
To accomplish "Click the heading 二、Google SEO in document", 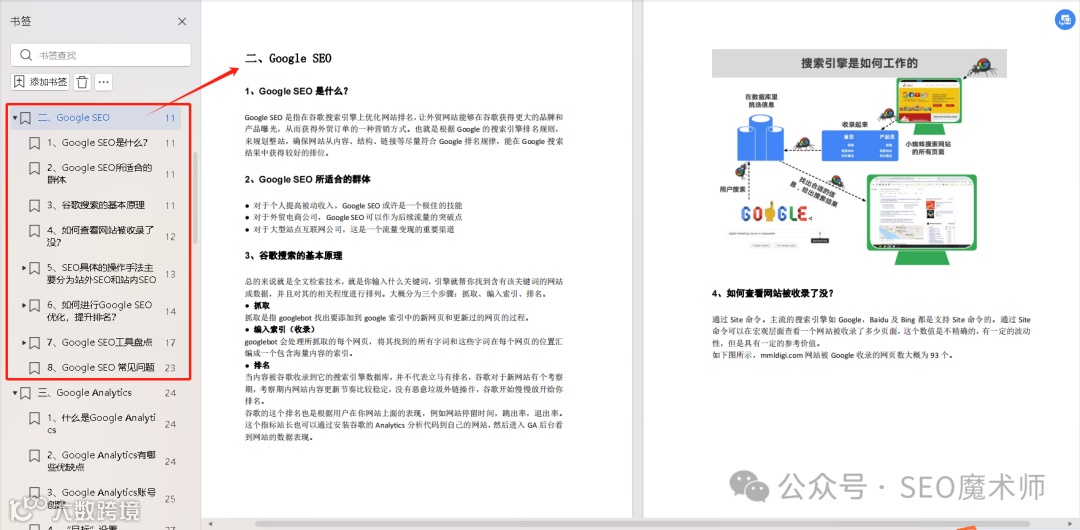I will coord(288,59).
